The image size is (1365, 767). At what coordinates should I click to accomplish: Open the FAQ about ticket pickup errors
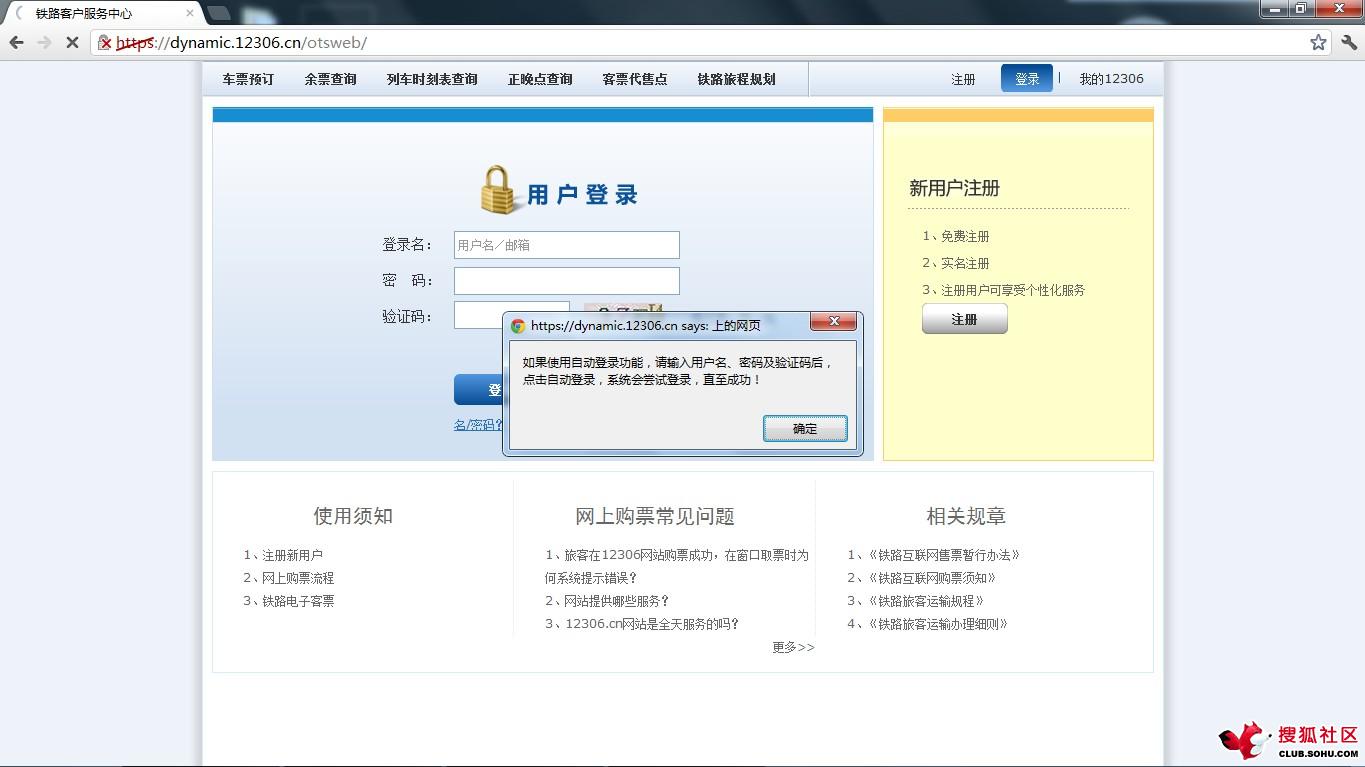[x=677, y=566]
